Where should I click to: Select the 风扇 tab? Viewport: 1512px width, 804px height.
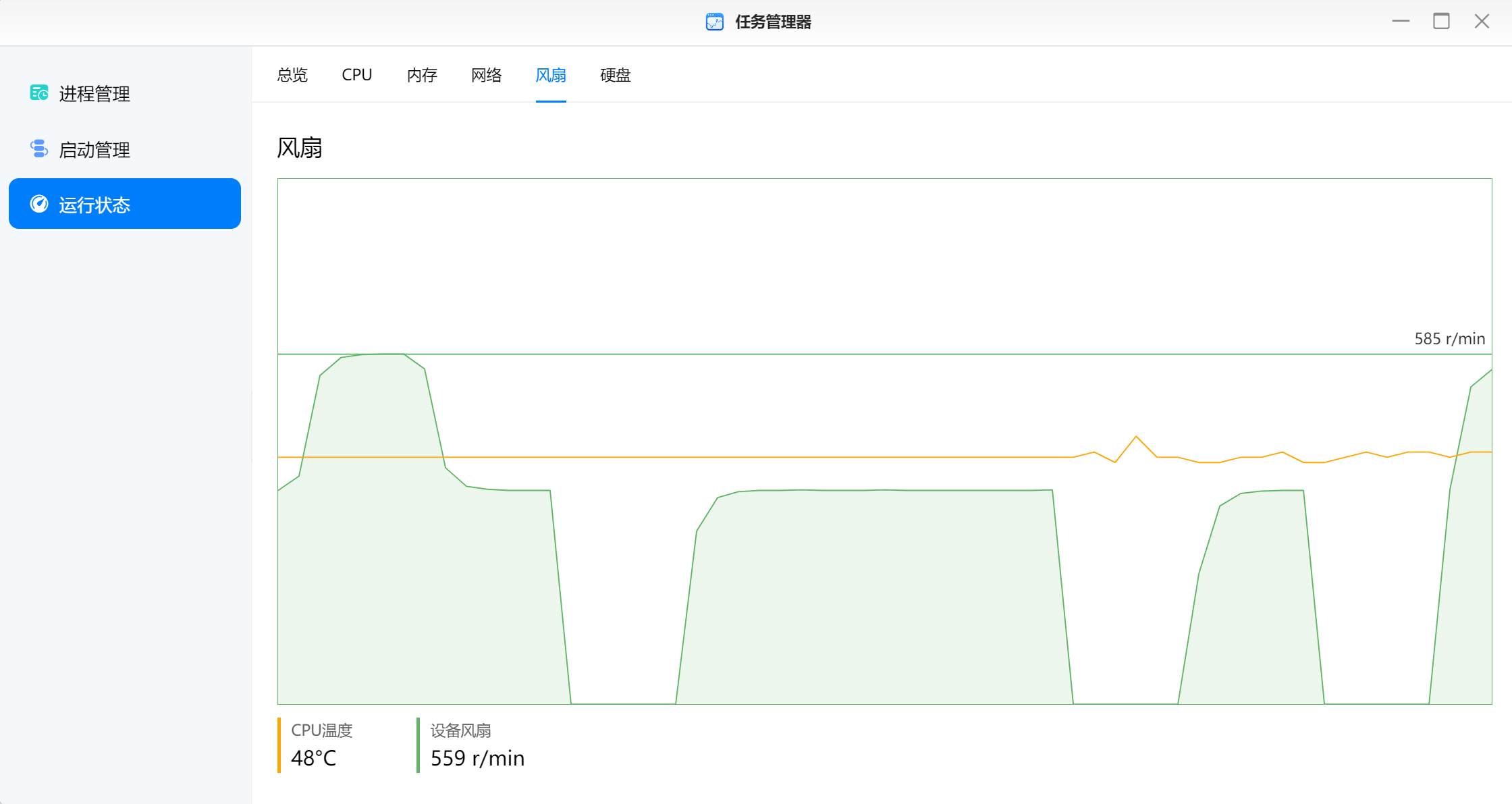(x=551, y=75)
